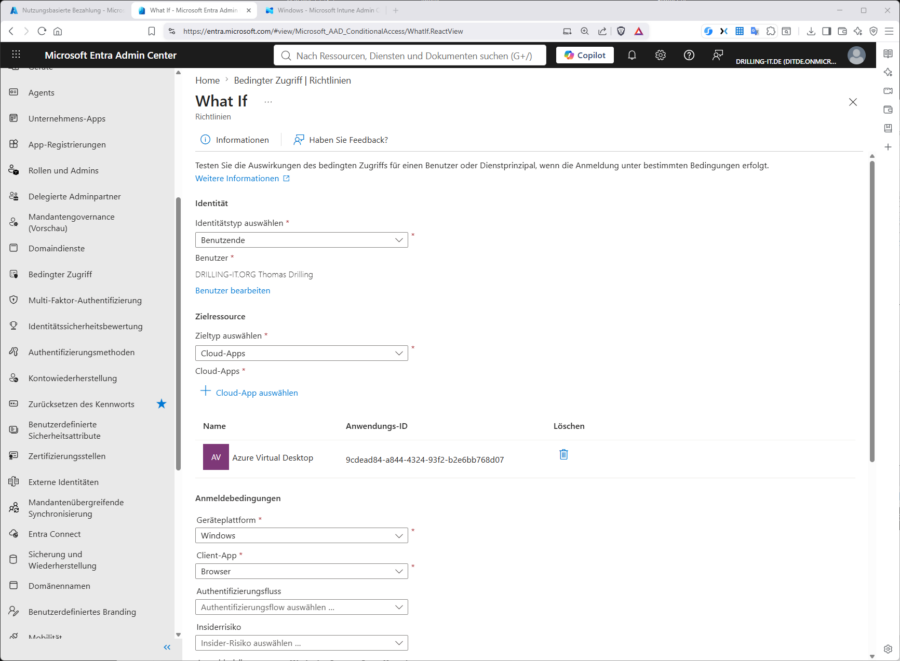The height and width of the screenshot is (661, 900).
Task: Open notifications bell in Entra header
Action: click(631, 55)
